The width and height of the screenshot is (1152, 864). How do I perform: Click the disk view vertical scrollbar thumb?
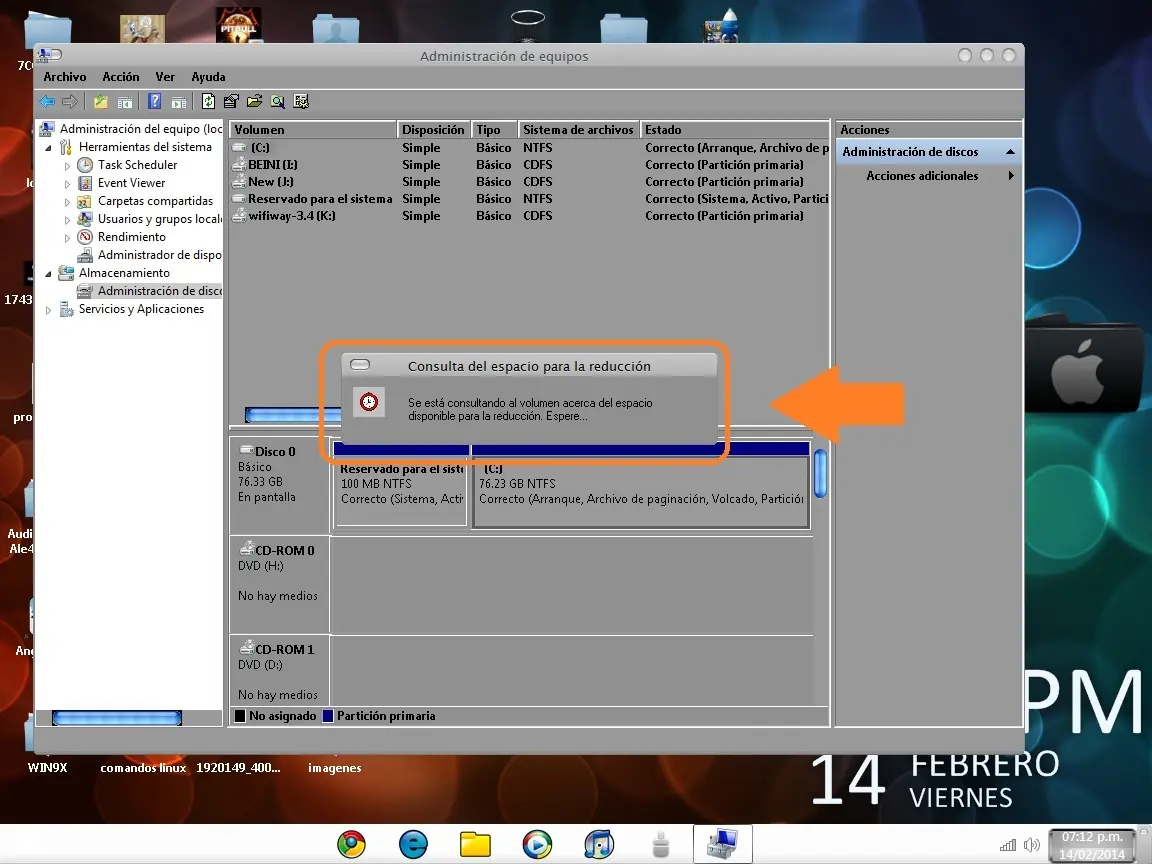[821, 473]
